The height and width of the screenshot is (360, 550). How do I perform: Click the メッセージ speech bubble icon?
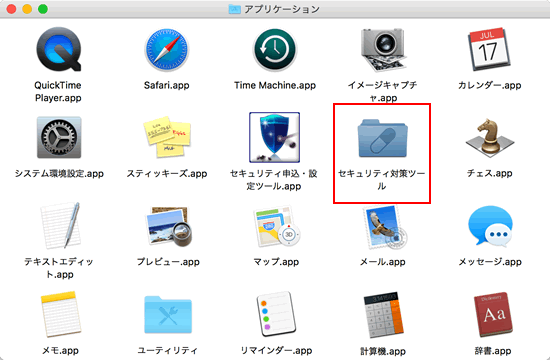coord(490,226)
